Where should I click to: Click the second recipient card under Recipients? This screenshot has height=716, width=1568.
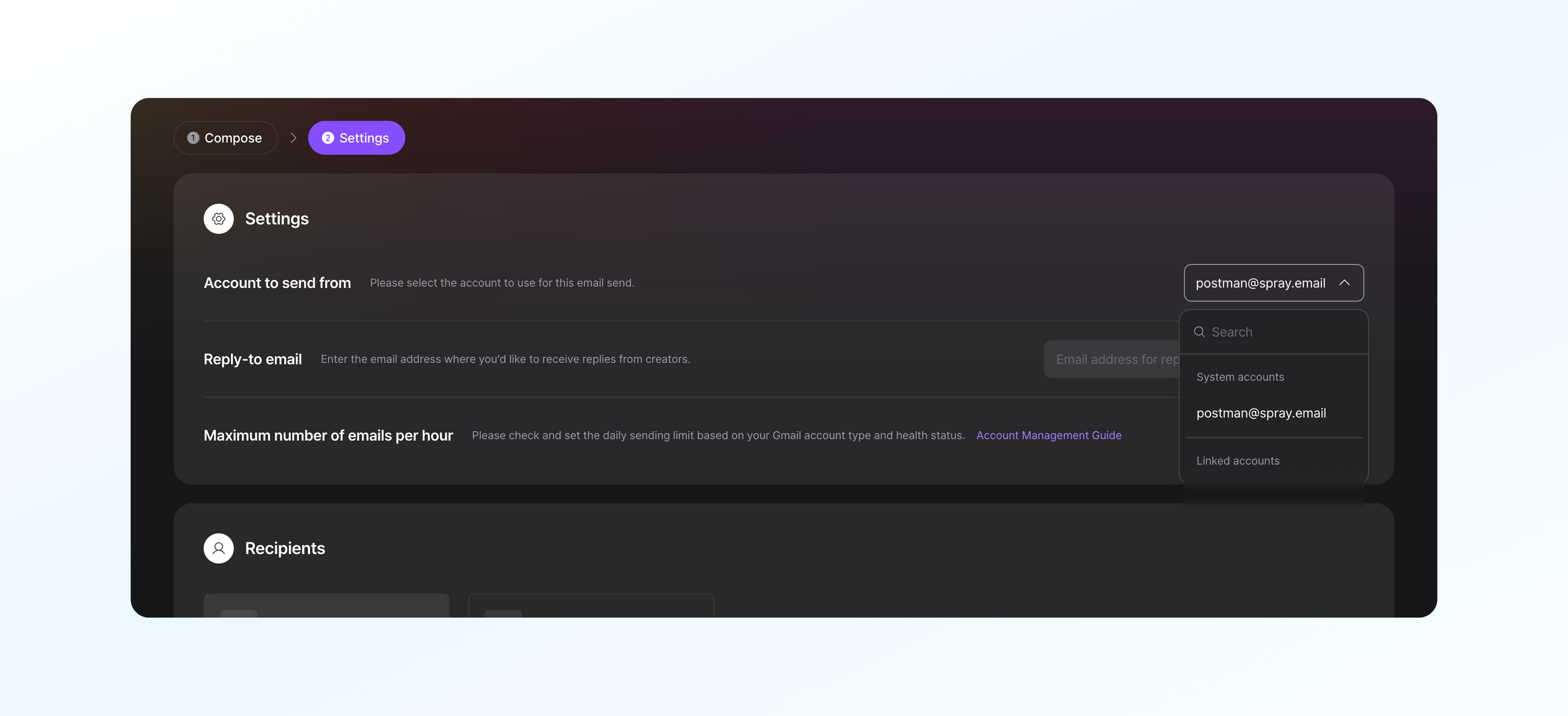(x=590, y=606)
